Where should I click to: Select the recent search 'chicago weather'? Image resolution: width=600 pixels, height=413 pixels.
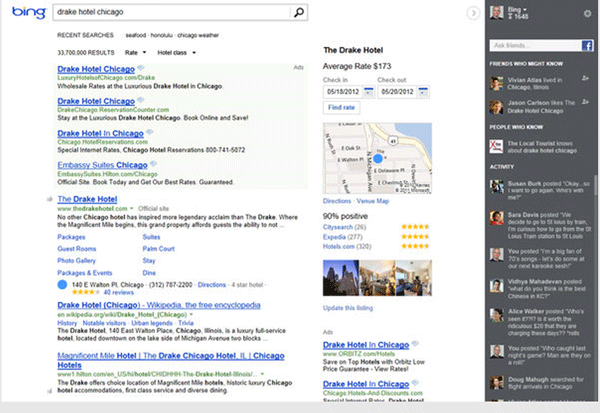click(198, 35)
